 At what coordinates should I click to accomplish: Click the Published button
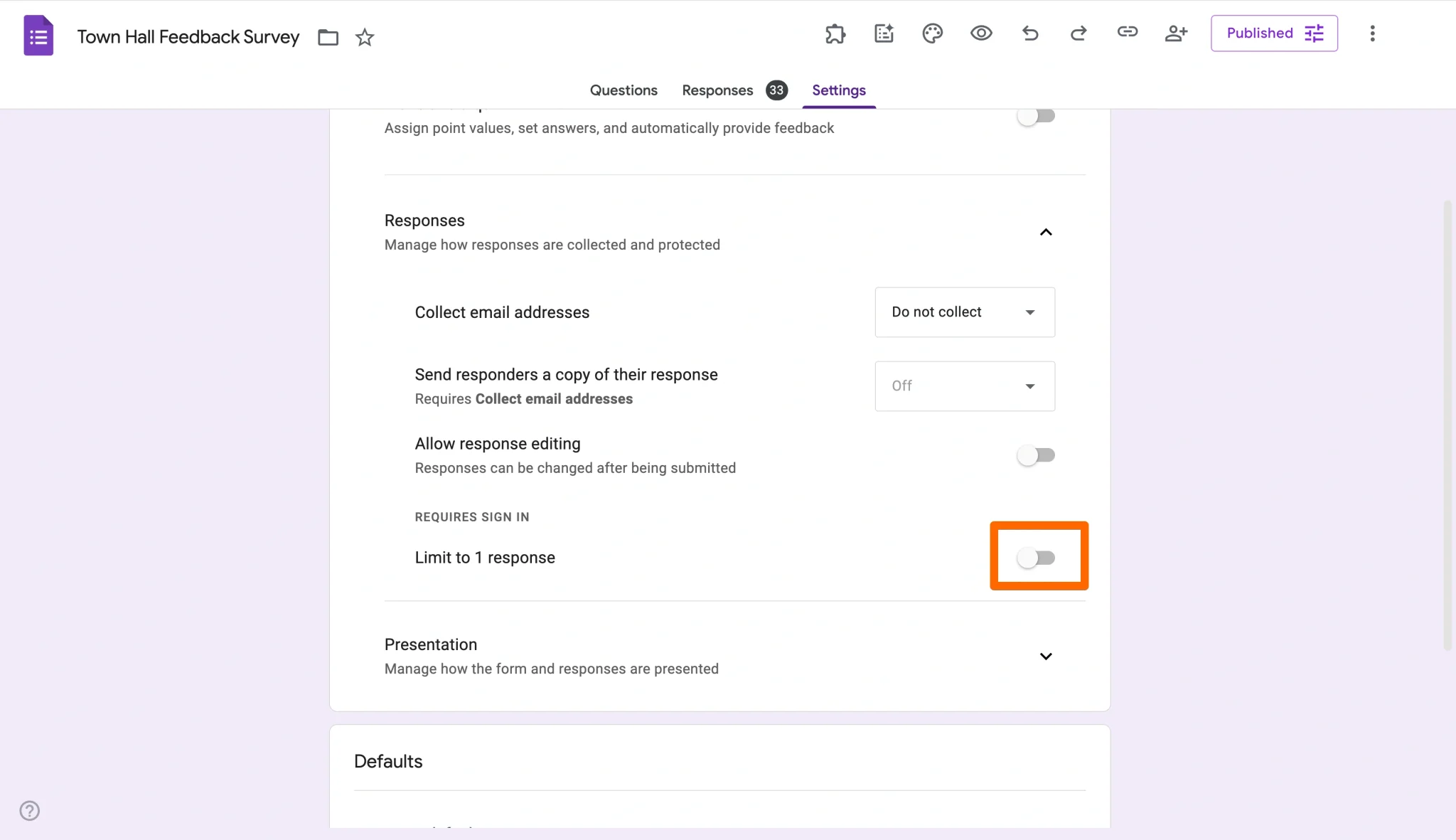pos(1274,33)
